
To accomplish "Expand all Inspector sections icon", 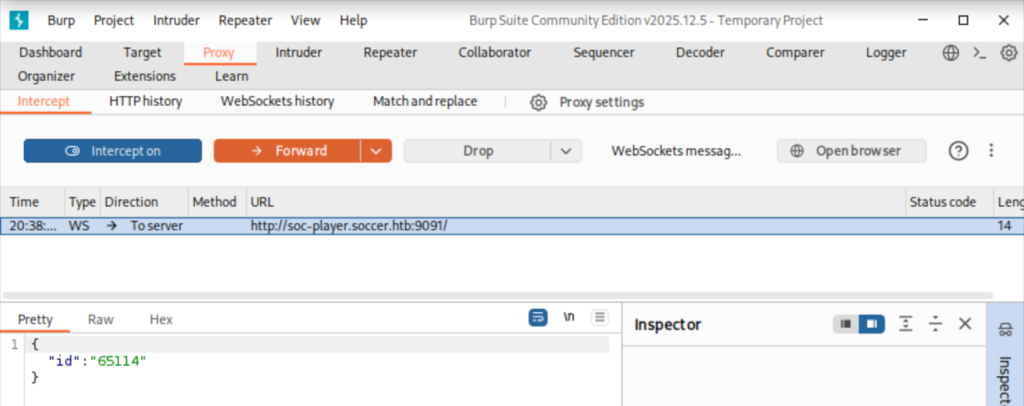I will click(905, 324).
